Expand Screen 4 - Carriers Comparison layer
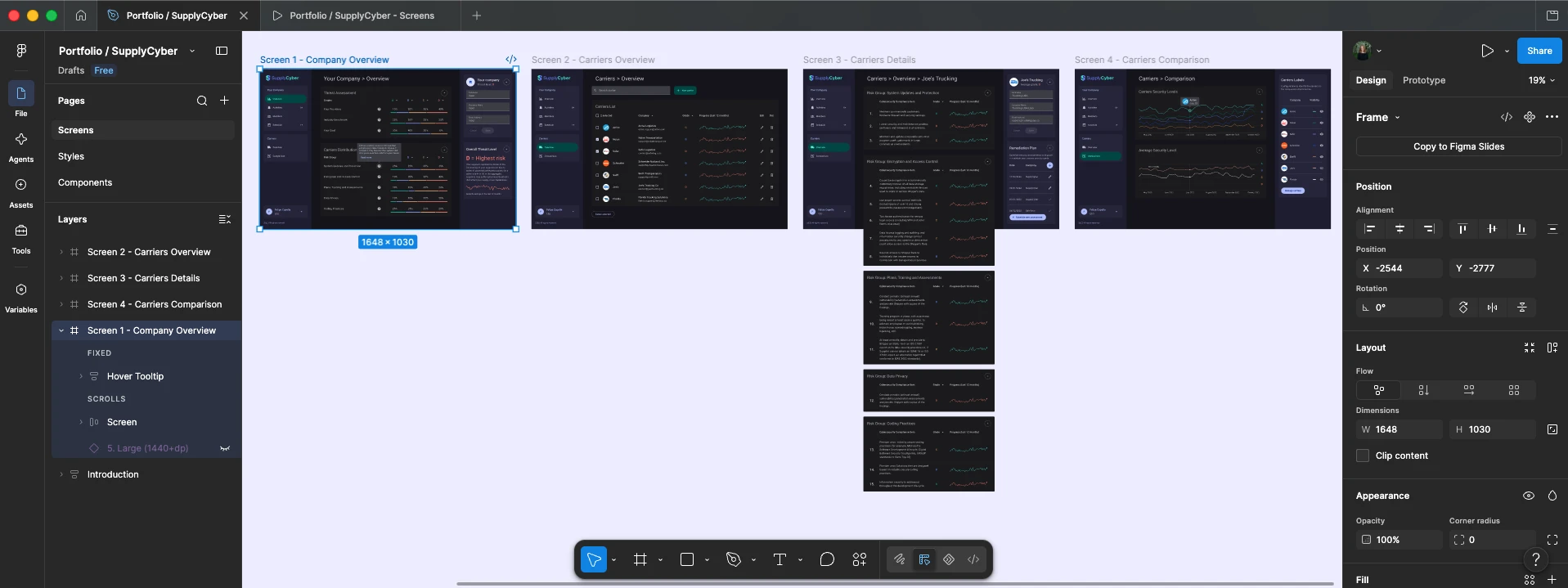The height and width of the screenshot is (588, 1568). pyautogui.click(x=61, y=304)
